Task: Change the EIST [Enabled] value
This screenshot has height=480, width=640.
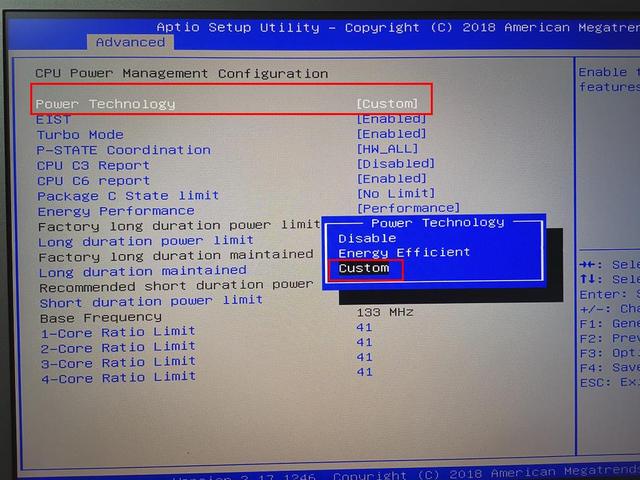Action: click(x=391, y=119)
